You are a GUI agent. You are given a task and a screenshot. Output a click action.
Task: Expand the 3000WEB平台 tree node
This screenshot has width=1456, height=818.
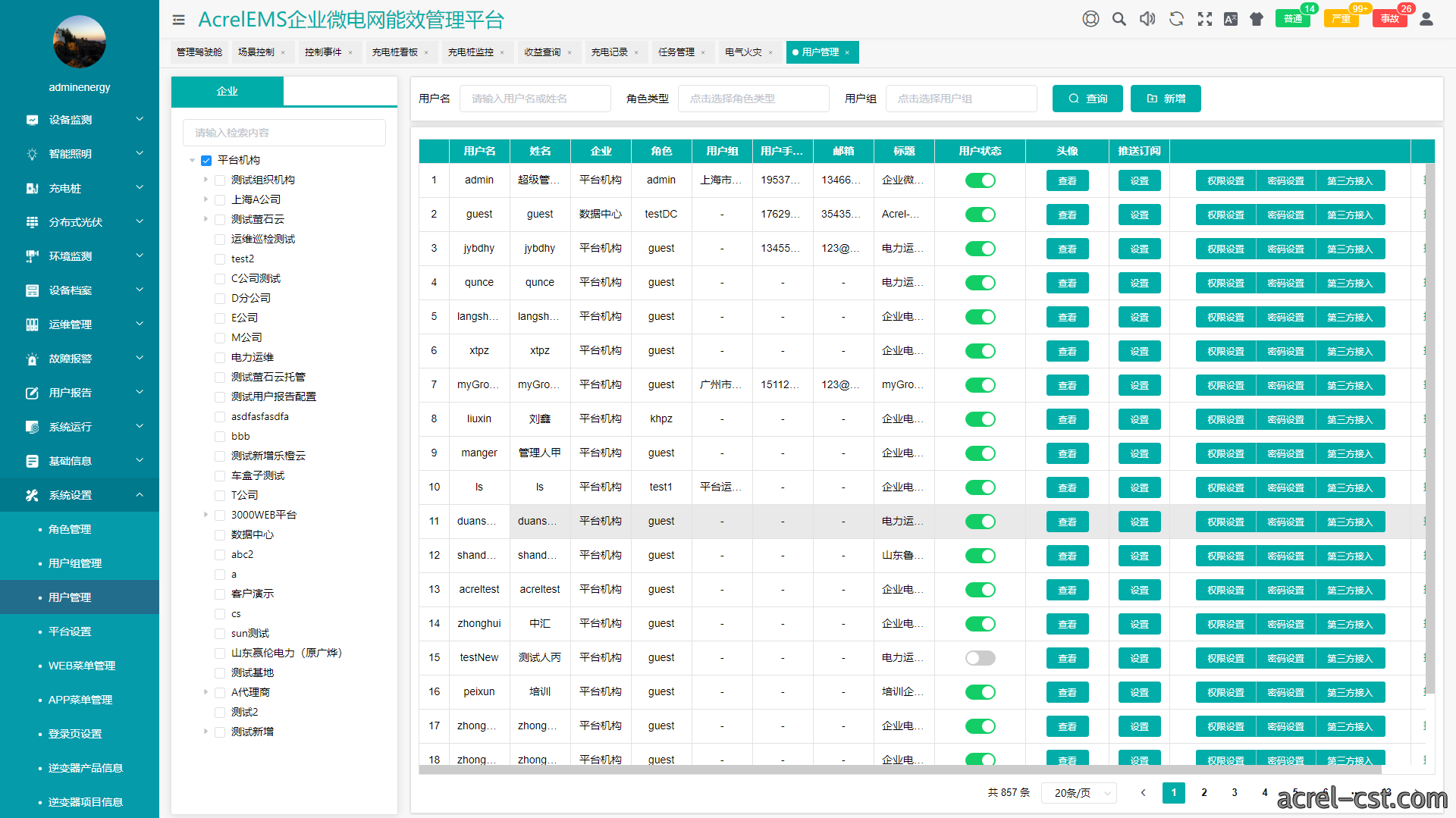tap(206, 515)
